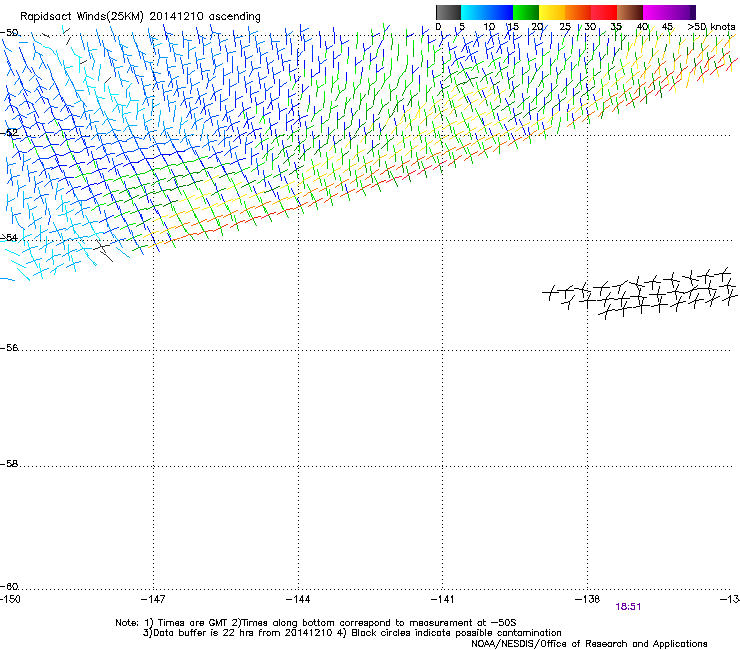Click the -56 latitude axis label

point(9,348)
